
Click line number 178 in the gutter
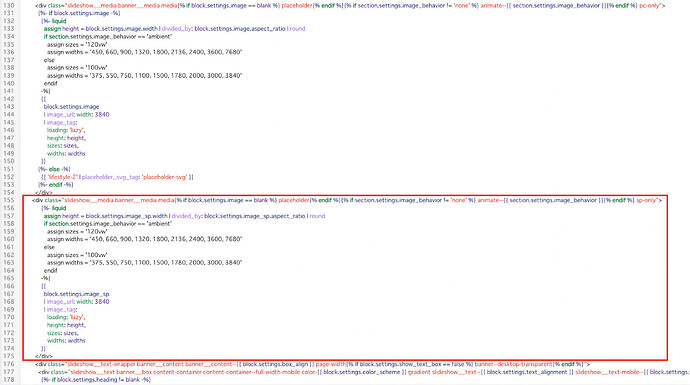click(8, 380)
